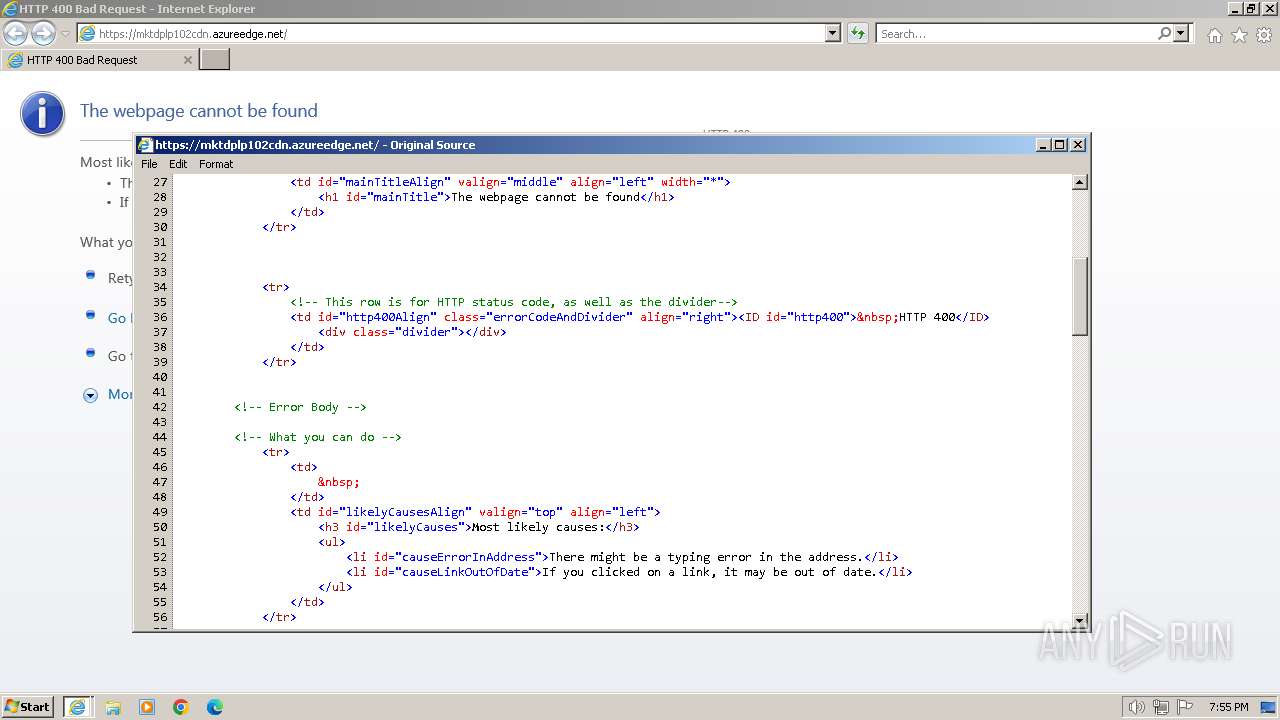
Task: Click the 'What you can do' comment line
Action: 318,437
